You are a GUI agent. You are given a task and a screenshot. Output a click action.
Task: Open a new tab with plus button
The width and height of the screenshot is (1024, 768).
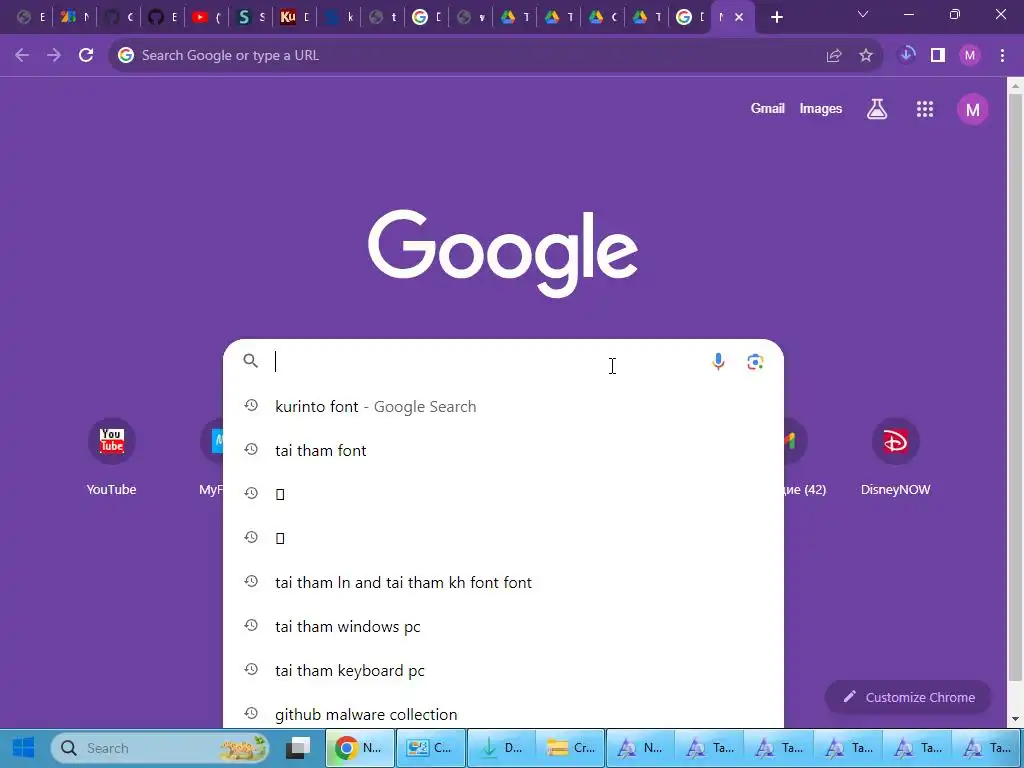tap(776, 18)
